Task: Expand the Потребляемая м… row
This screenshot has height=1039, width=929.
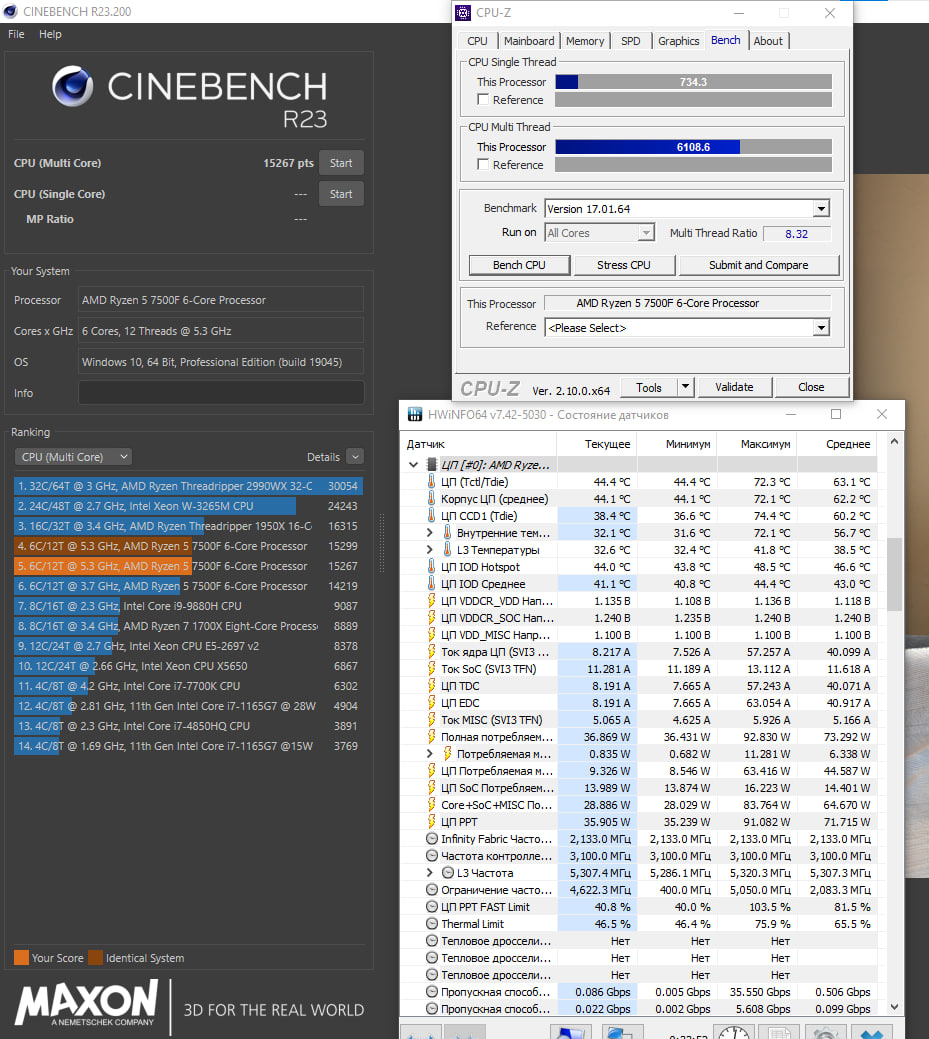Action: click(429, 753)
